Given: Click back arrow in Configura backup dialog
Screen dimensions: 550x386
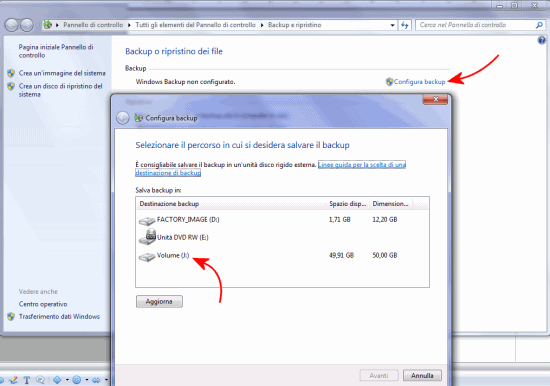Looking at the screenshot, I should (x=123, y=118).
